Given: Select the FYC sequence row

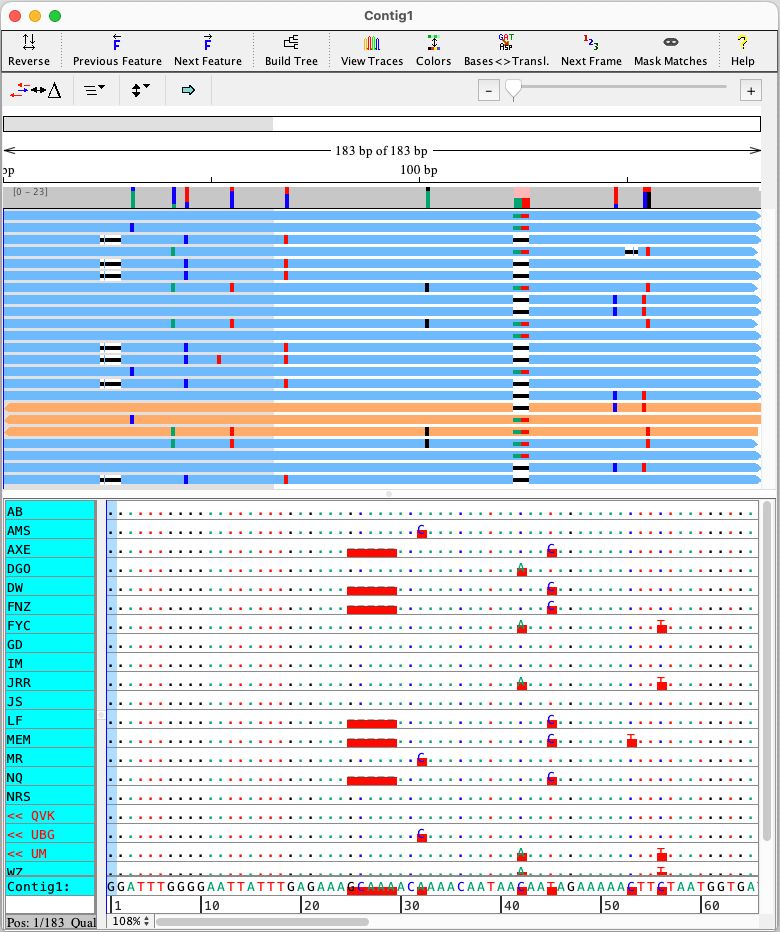Looking at the screenshot, I should [x=50, y=625].
